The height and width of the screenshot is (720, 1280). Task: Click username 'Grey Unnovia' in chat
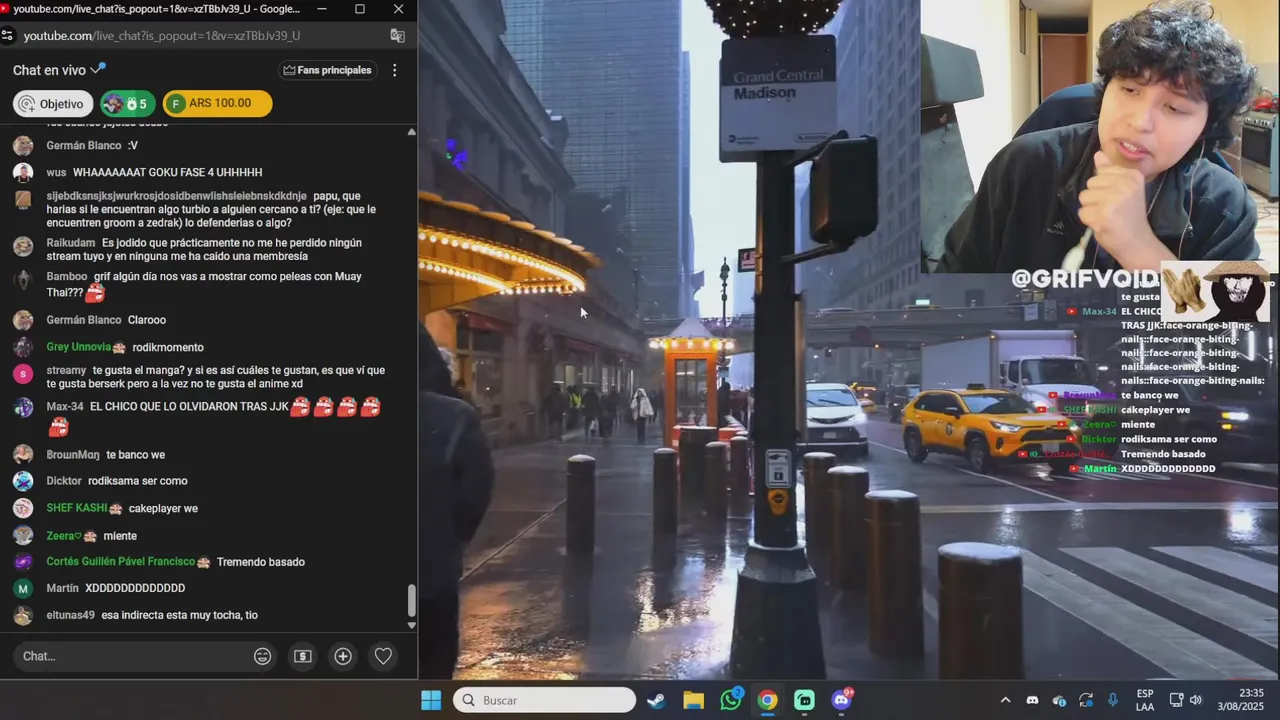(x=78, y=347)
